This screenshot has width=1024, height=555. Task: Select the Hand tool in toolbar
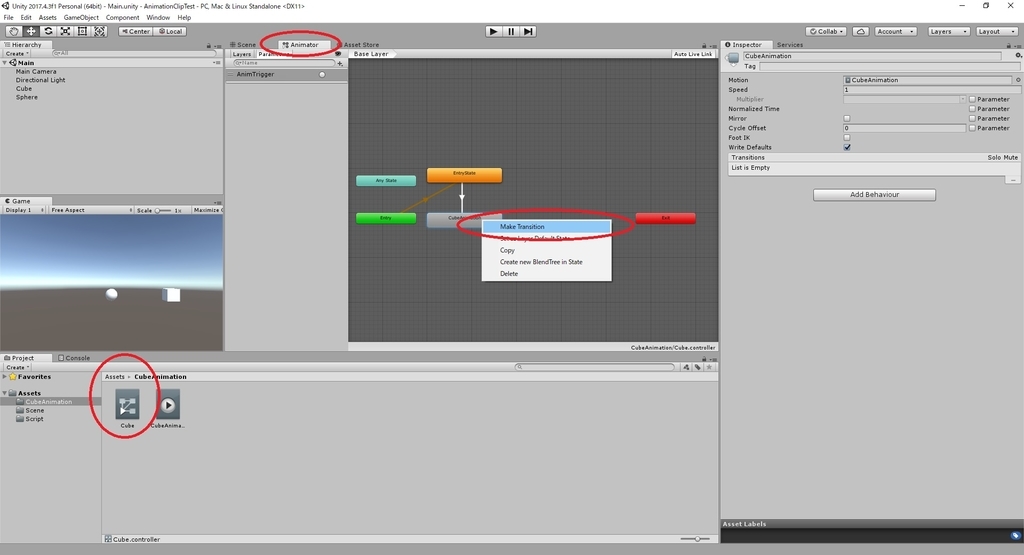13,31
